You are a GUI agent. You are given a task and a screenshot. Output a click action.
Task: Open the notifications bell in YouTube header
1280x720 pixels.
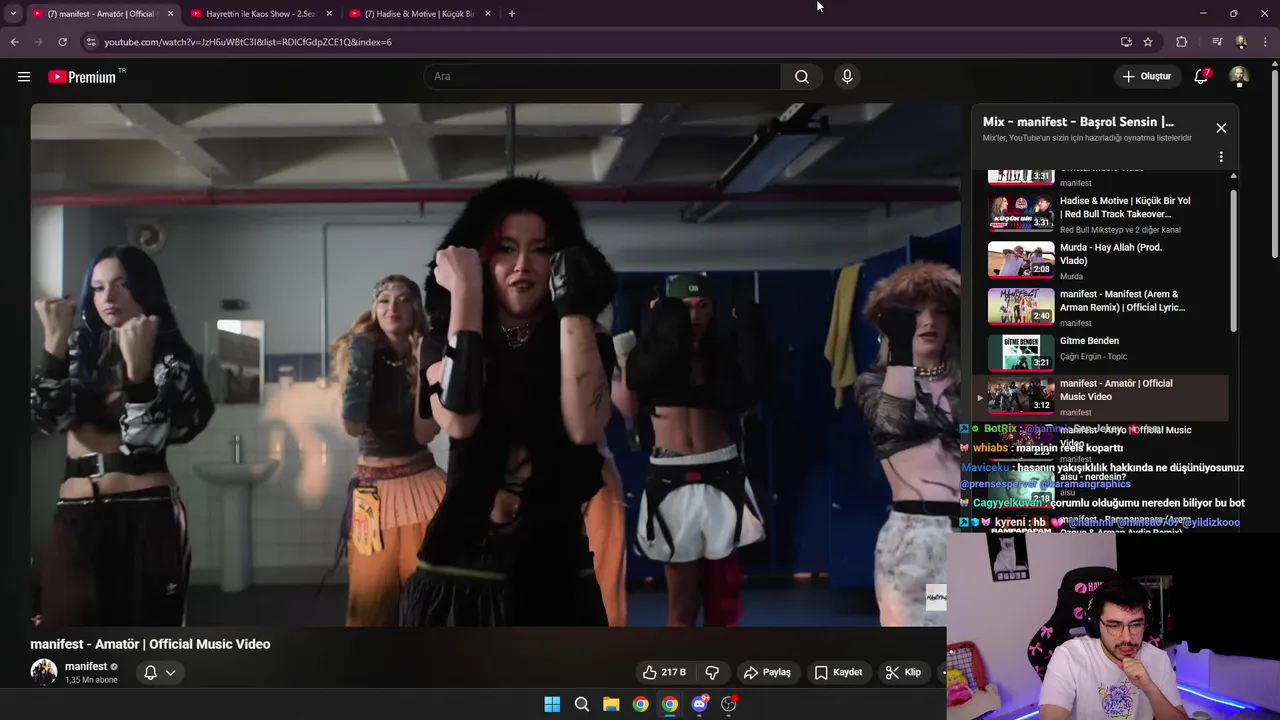point(1202,77)
